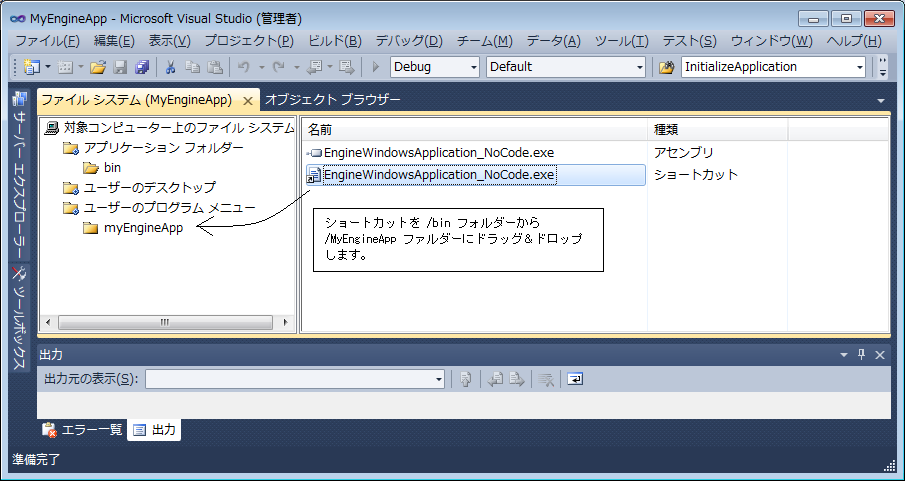The image size is (905, 481).
Task: Open dropdown arrow beside Add New Item icon
Action: 81,67
